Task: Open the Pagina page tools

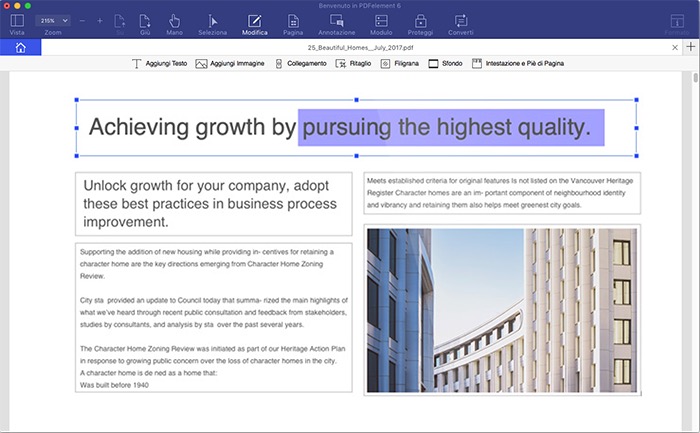Action: pos(293,25)
